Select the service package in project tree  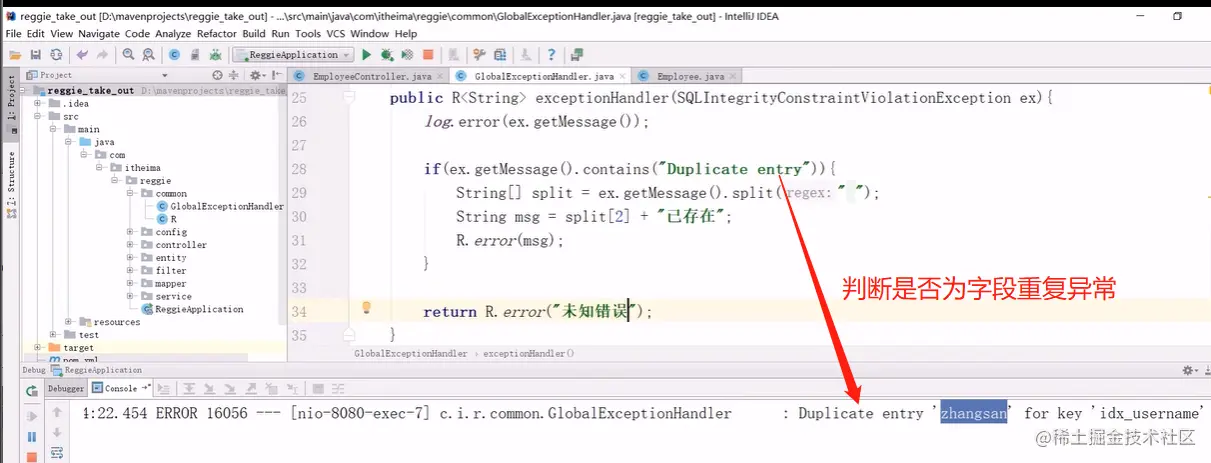point(165,296)
